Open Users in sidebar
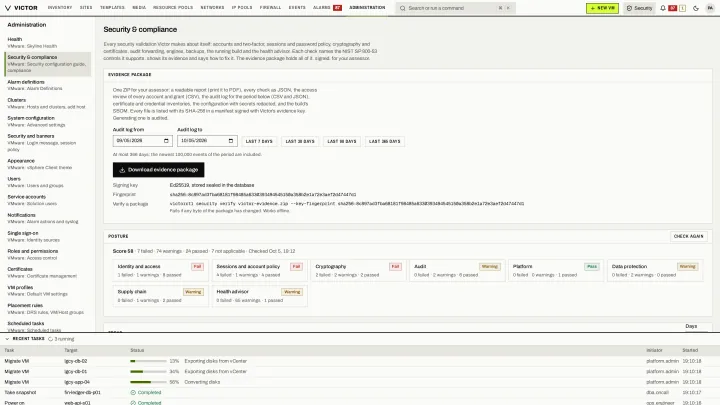Image resolution: width=720 pixels, height=405 pixels. [x=48, y=182]
